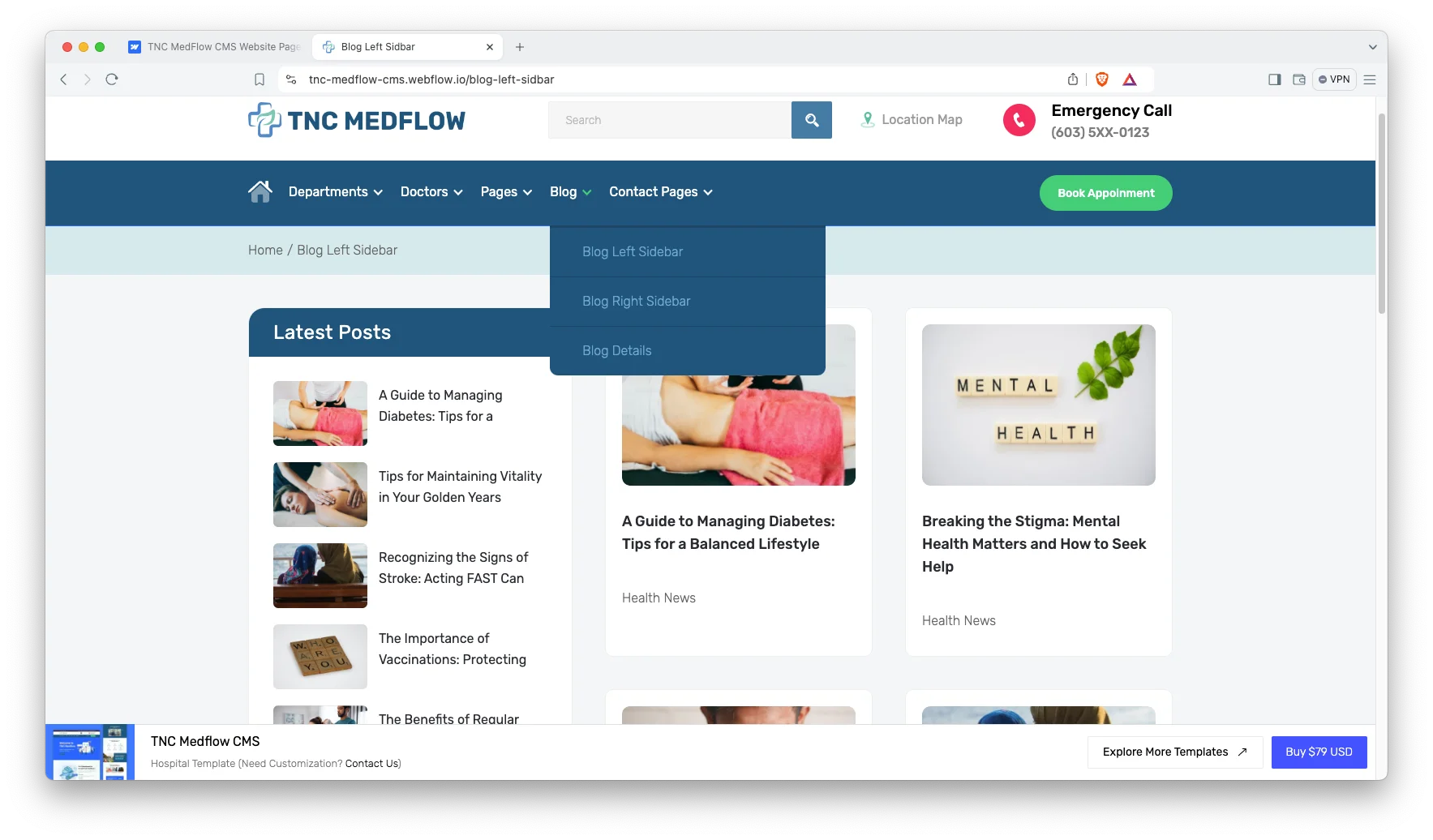
Task: Click the Book Appointment button
Action: (1105, 193)
